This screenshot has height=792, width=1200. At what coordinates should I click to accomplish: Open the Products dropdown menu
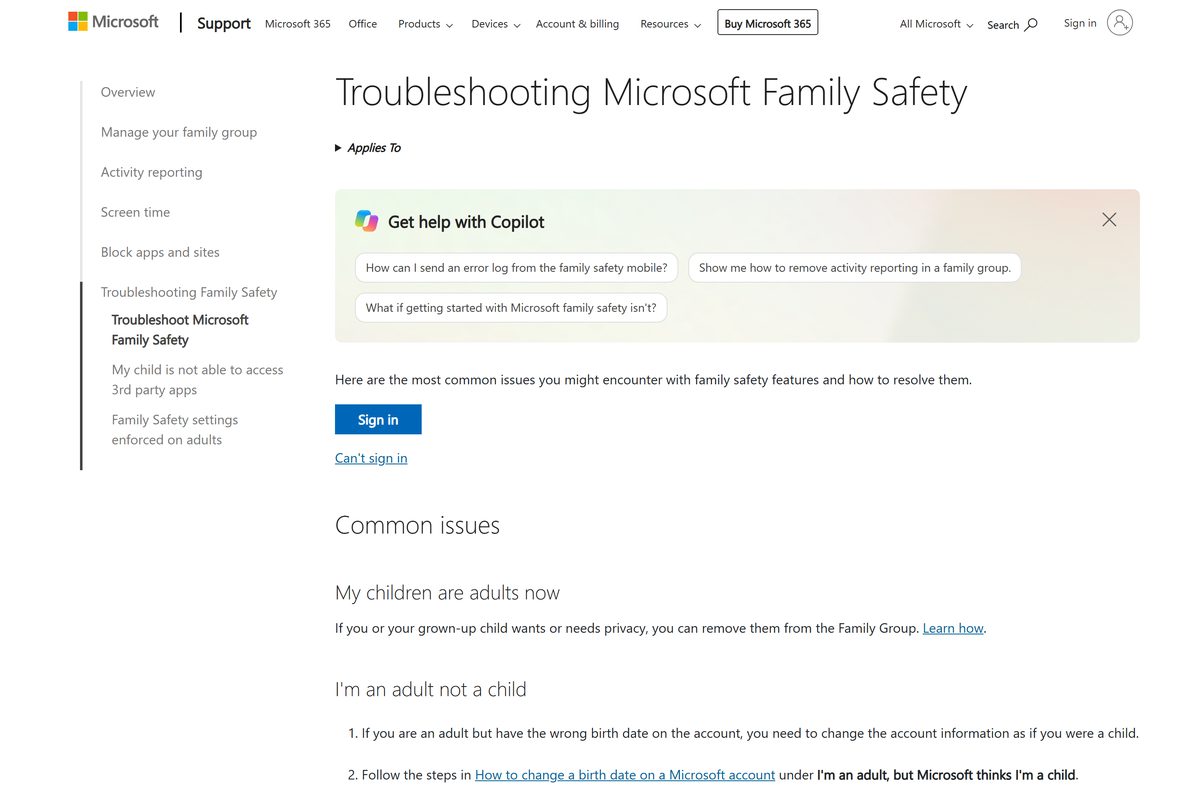[425, 24]
